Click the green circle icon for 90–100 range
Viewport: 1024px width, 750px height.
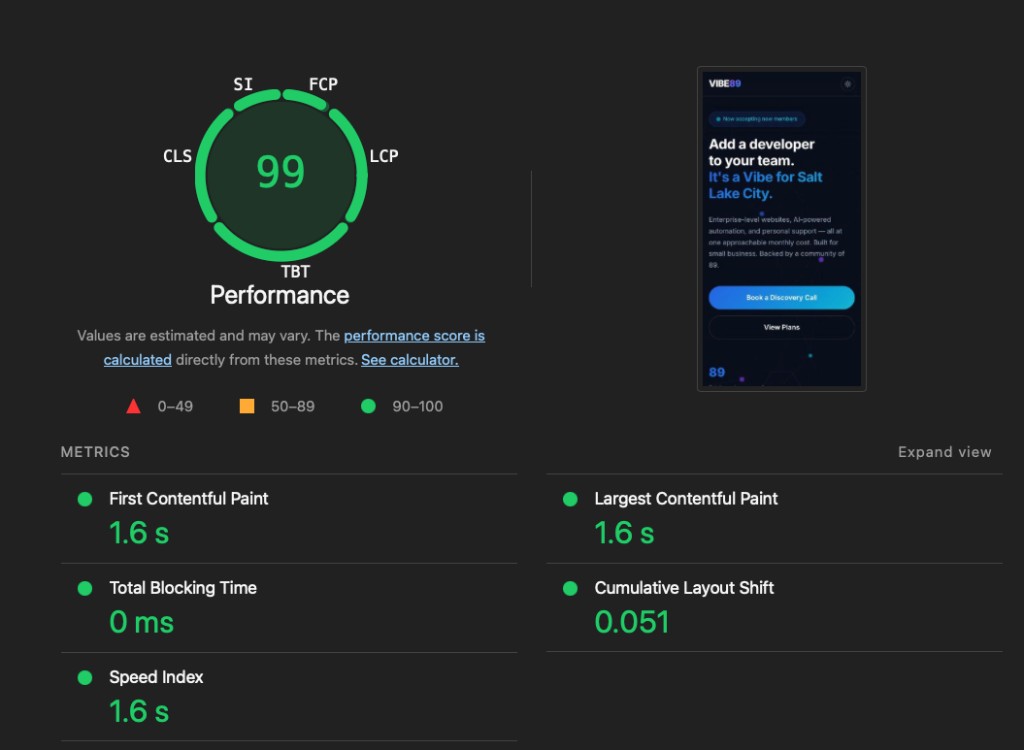[x=367, y=406]
